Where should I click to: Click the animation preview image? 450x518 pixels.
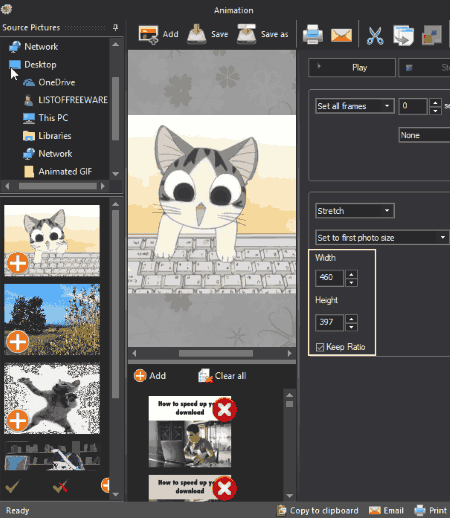(212, 204)
